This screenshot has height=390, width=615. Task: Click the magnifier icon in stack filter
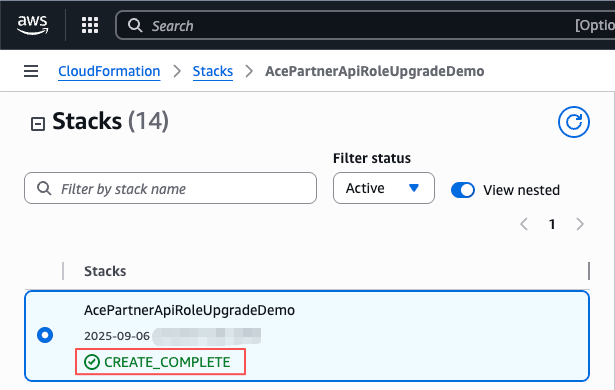click(44, 188)
